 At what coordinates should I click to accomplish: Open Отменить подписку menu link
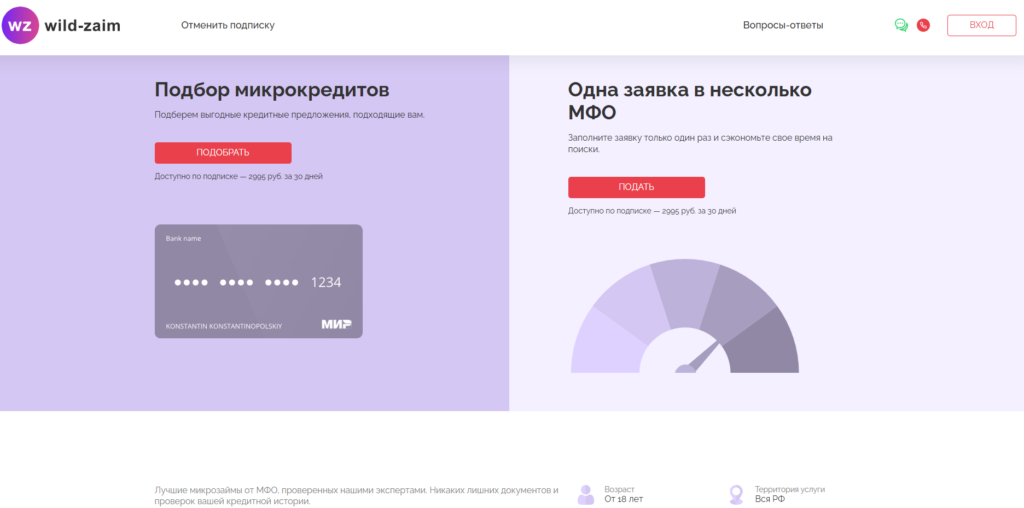[x=228, y=25]
